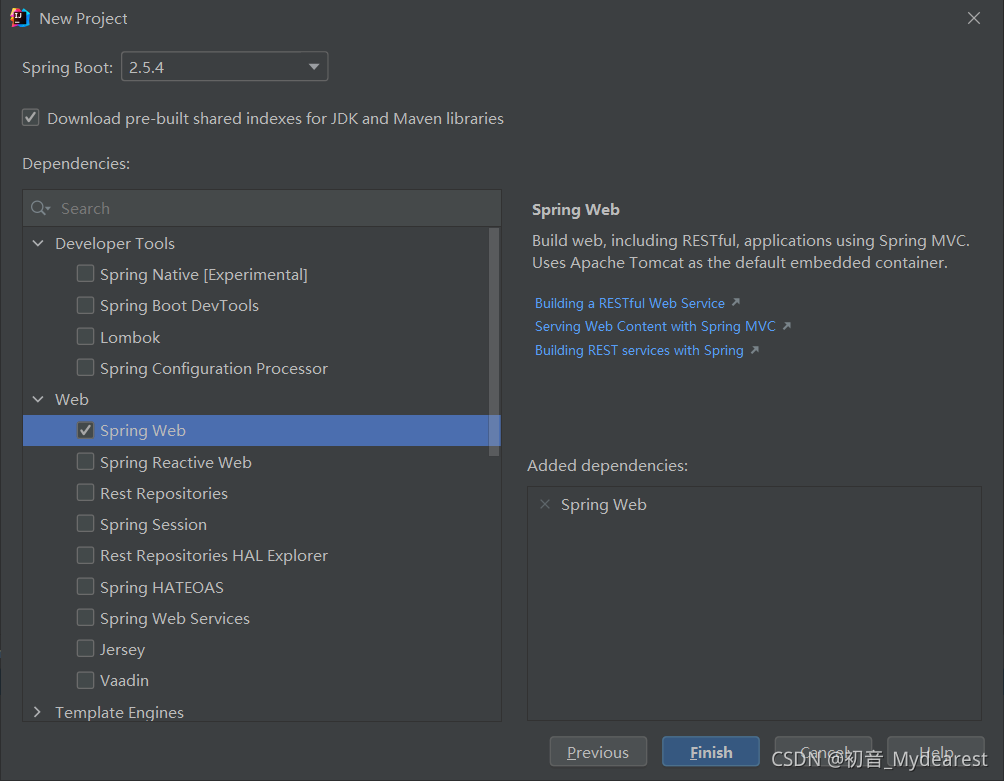The width and height of the screenshot is (1004, 781).
Task: Expand the Template Engines group
Action: pyautogui.click(x=37, y=712)
